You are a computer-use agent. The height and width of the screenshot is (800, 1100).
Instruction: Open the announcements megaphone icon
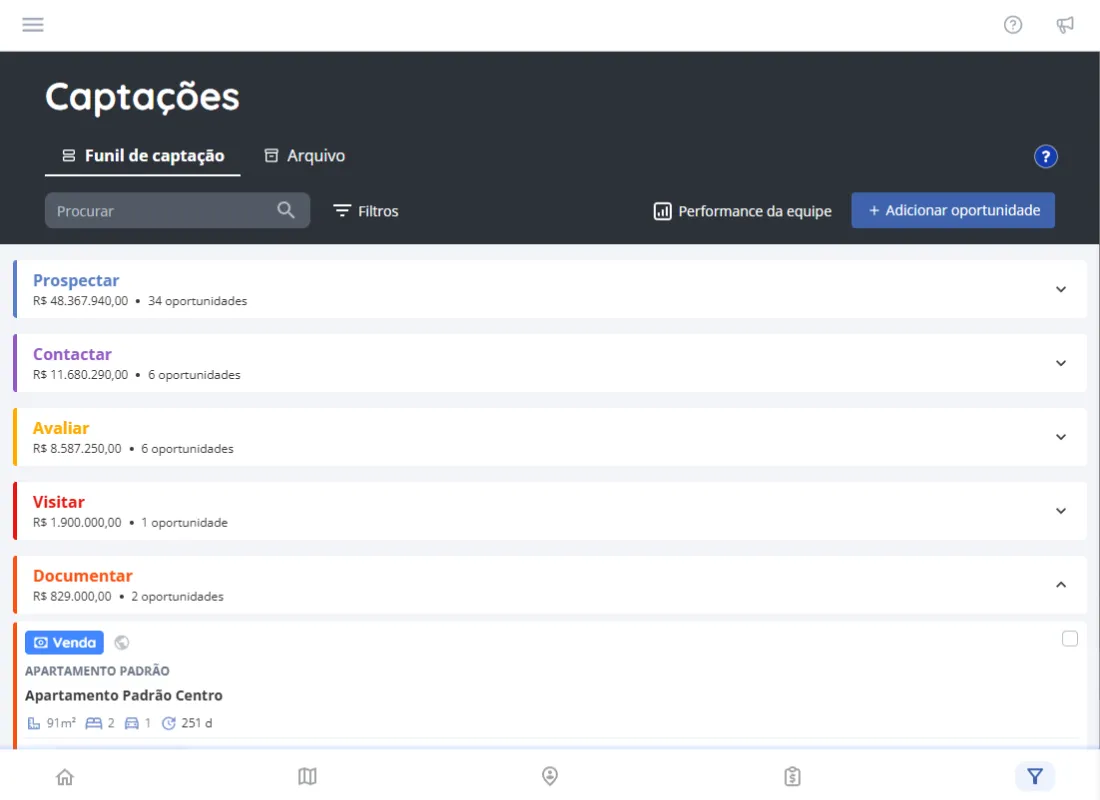1065,25
